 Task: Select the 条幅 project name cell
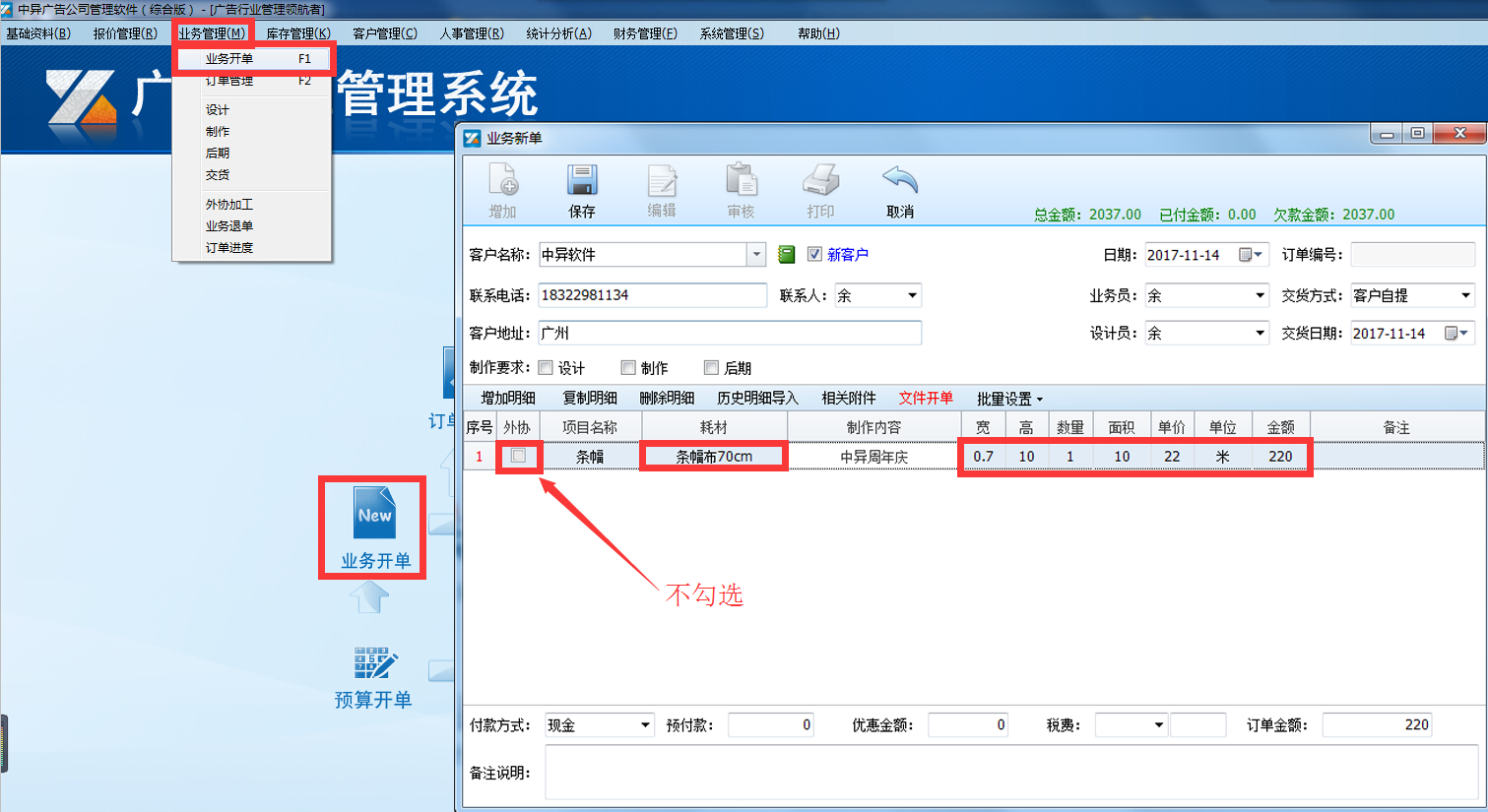[590, 457]
